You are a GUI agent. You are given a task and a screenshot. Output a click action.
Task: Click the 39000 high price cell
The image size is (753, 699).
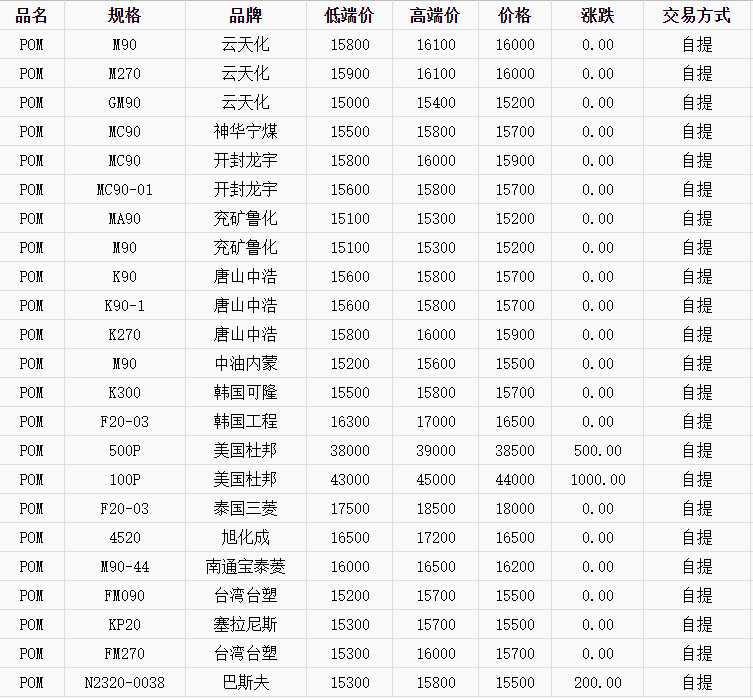coord(436,451)
